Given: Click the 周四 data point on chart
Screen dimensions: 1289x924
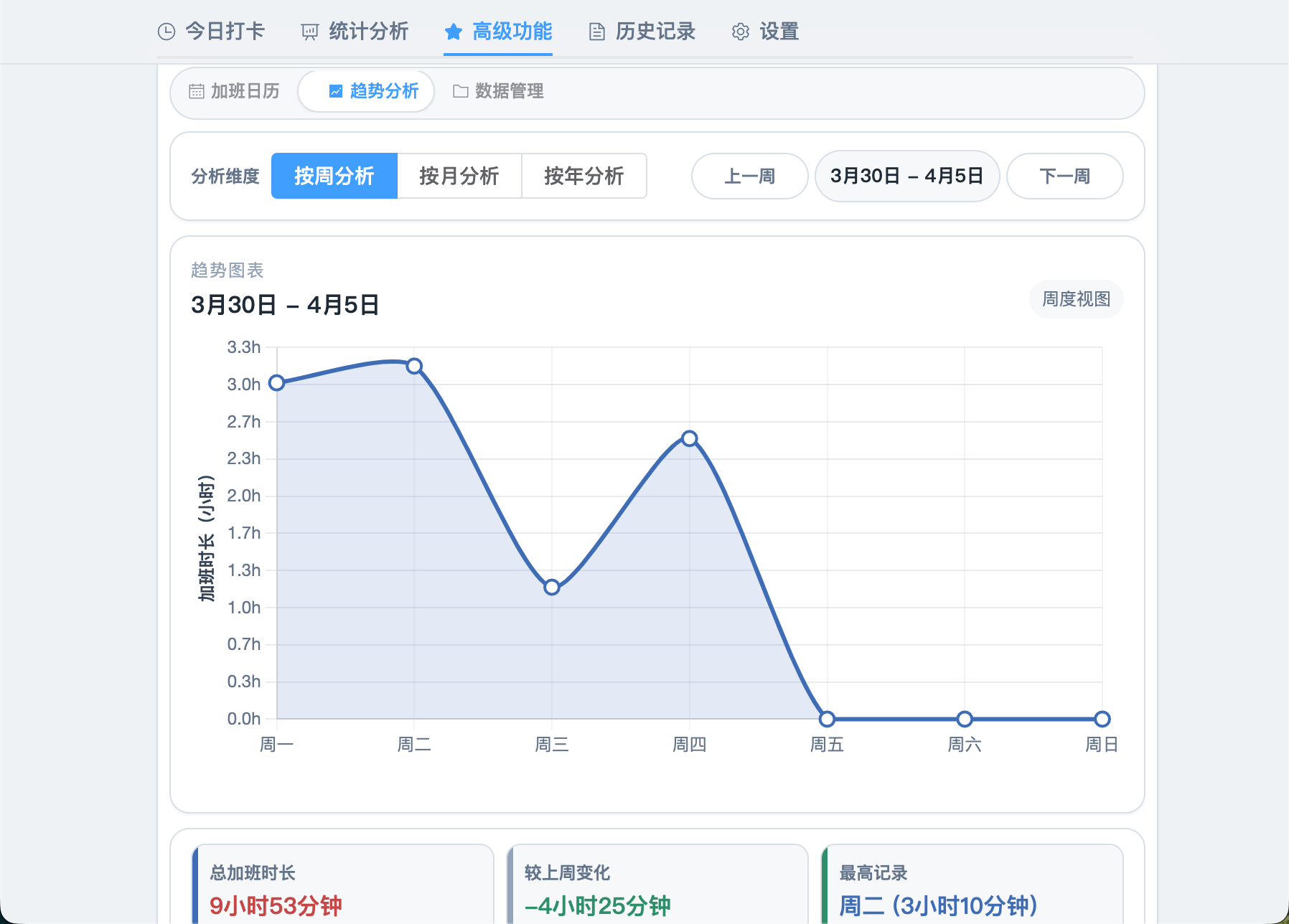Looking at the screenshot, I should (689, 438).
